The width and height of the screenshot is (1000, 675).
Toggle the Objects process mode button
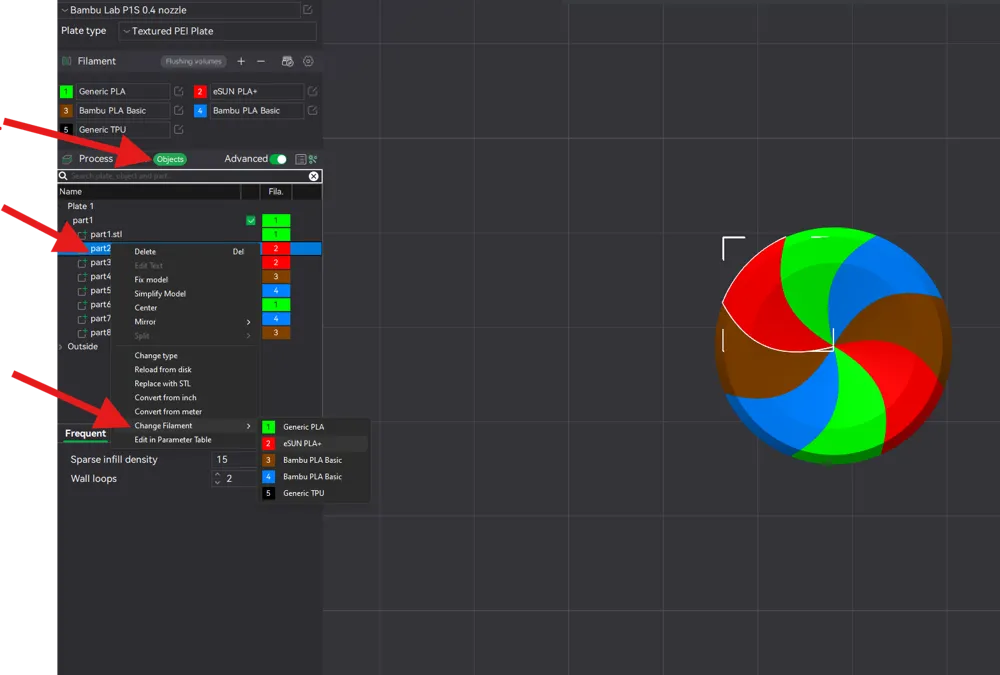(x=170, y=159)
